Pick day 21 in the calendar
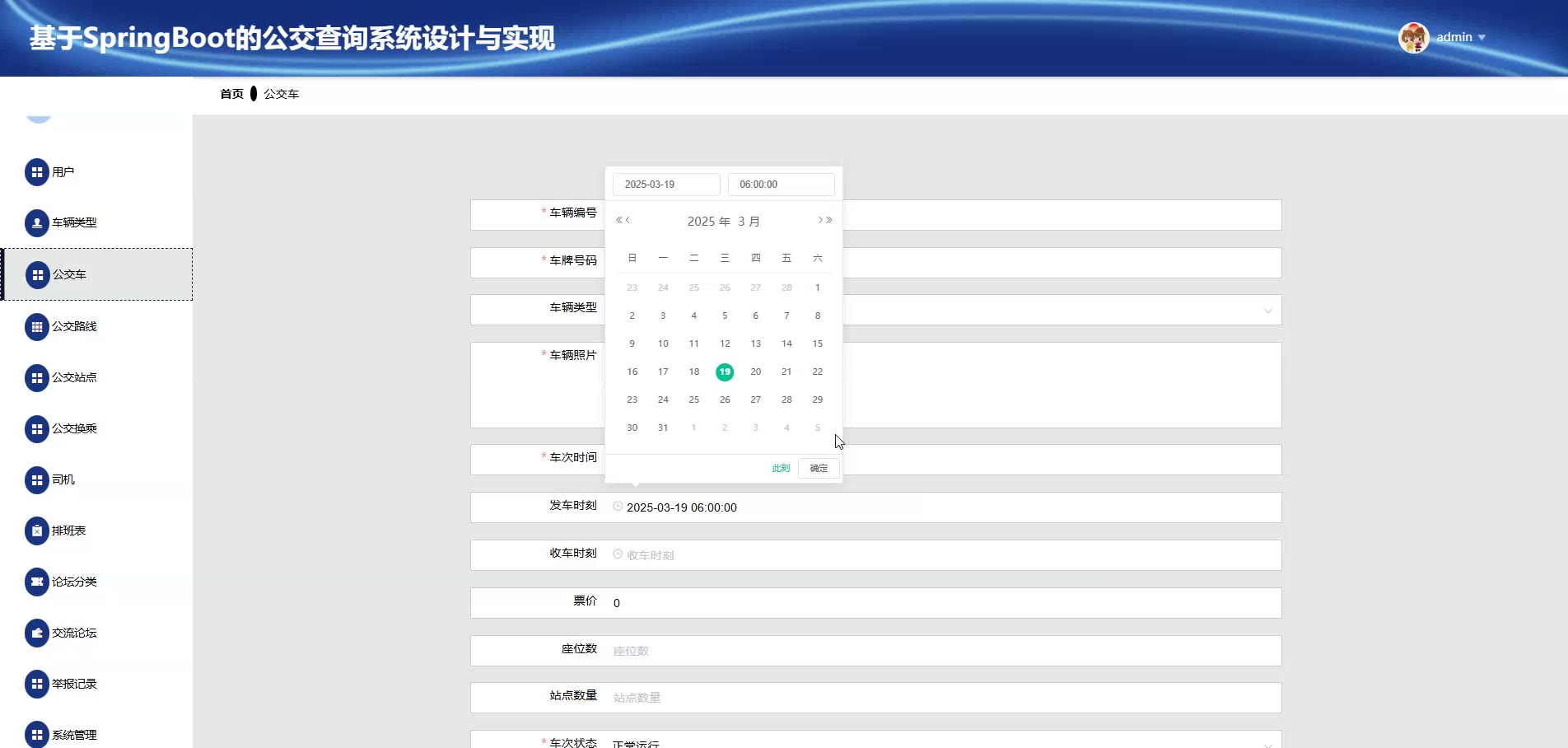The width and height of the screenshot is (1568, 748). point(786,372)
